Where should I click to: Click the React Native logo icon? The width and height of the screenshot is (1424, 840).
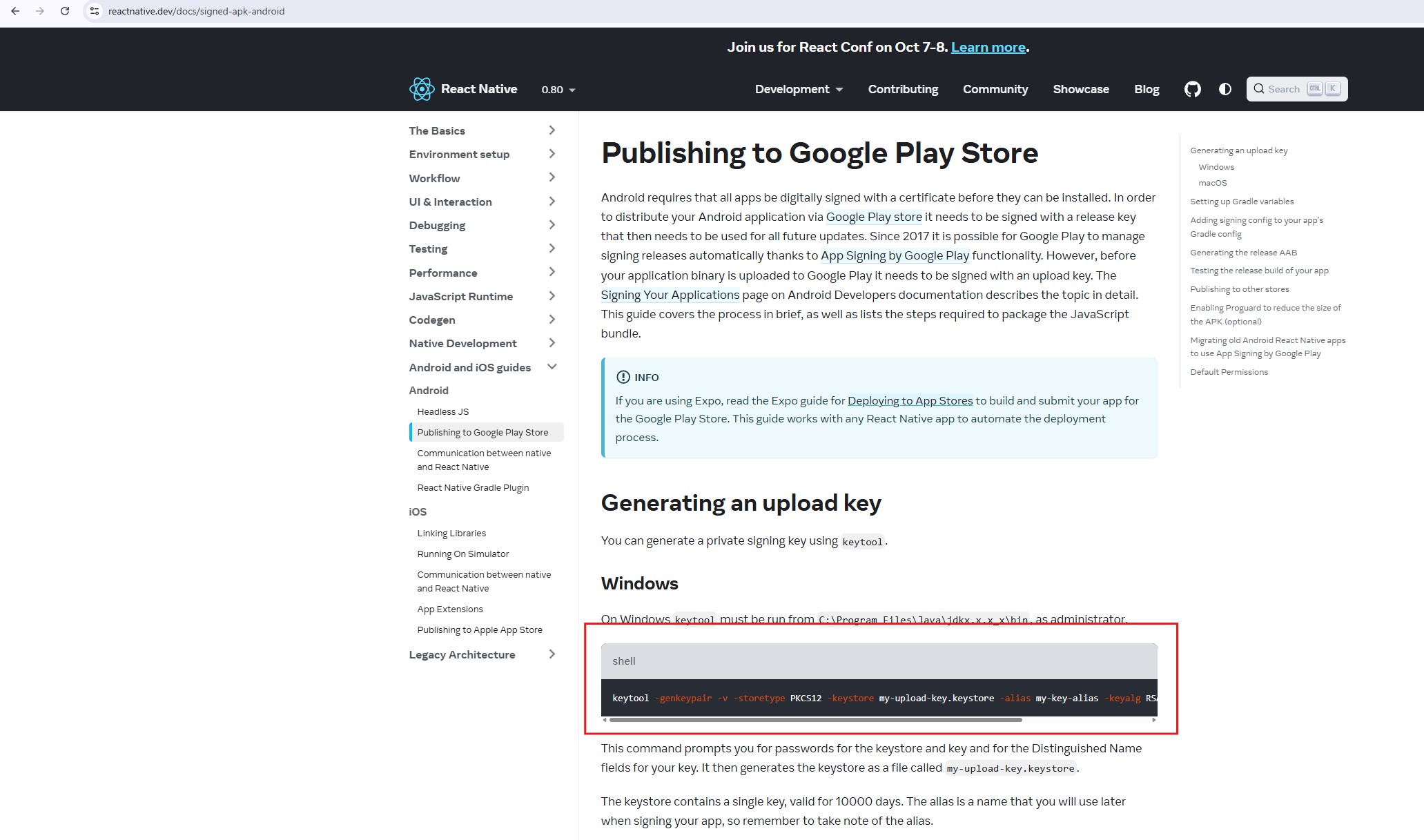coord(421,89)
